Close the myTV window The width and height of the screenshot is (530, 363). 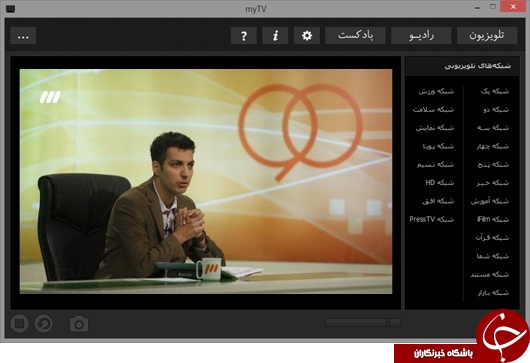(513, 7)
